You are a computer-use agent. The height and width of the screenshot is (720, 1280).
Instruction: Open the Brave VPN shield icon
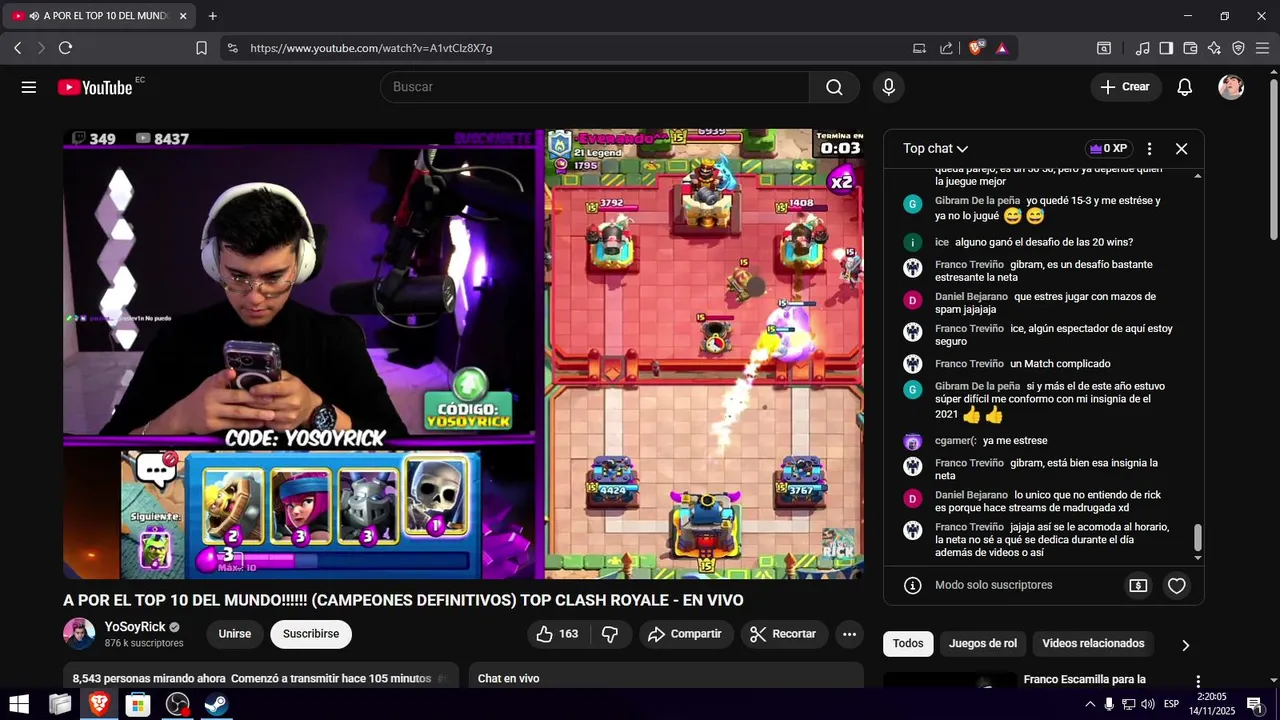[x=1238, y=47]
